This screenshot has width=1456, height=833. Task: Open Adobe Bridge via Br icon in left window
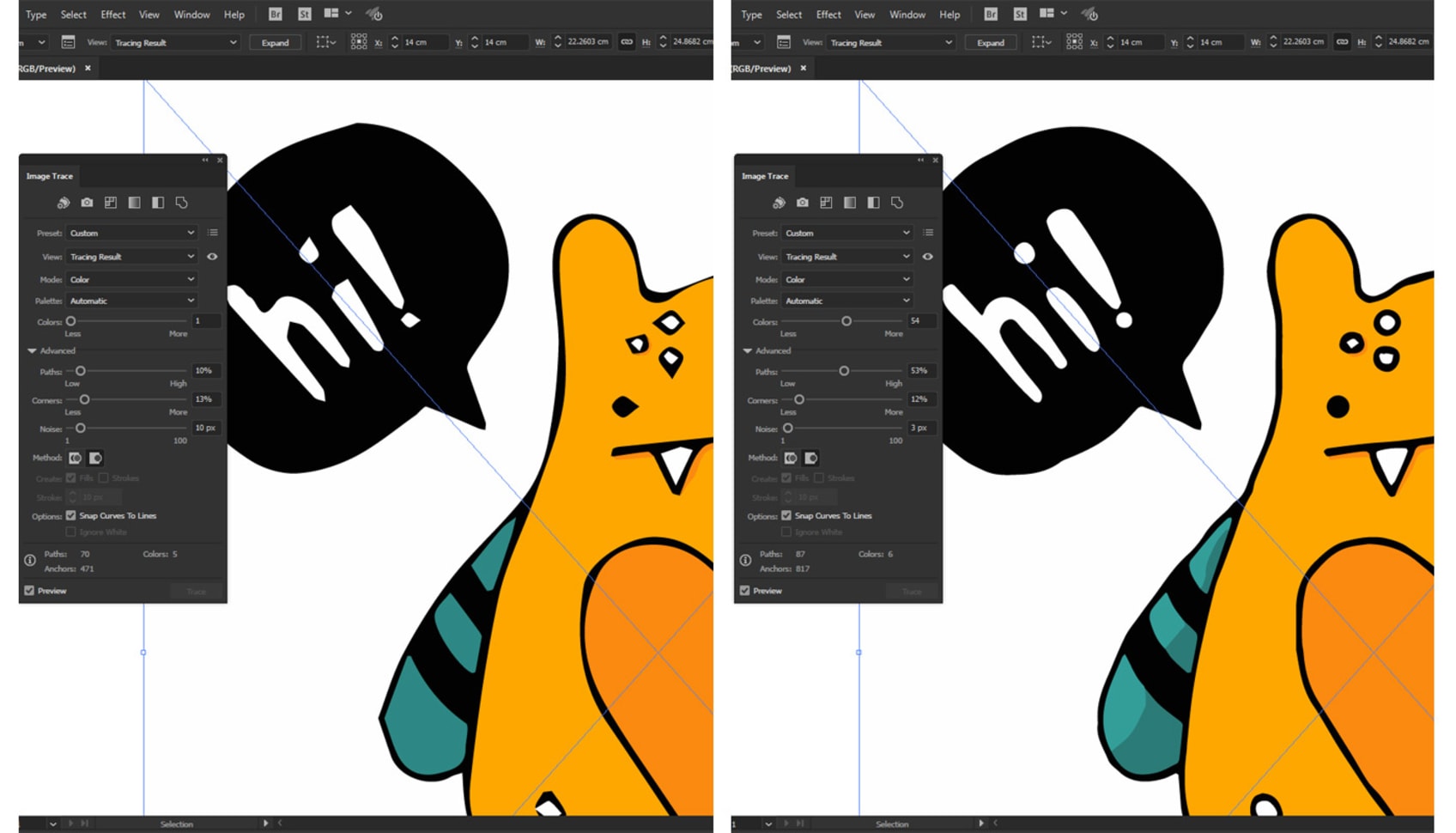[275, 14]
